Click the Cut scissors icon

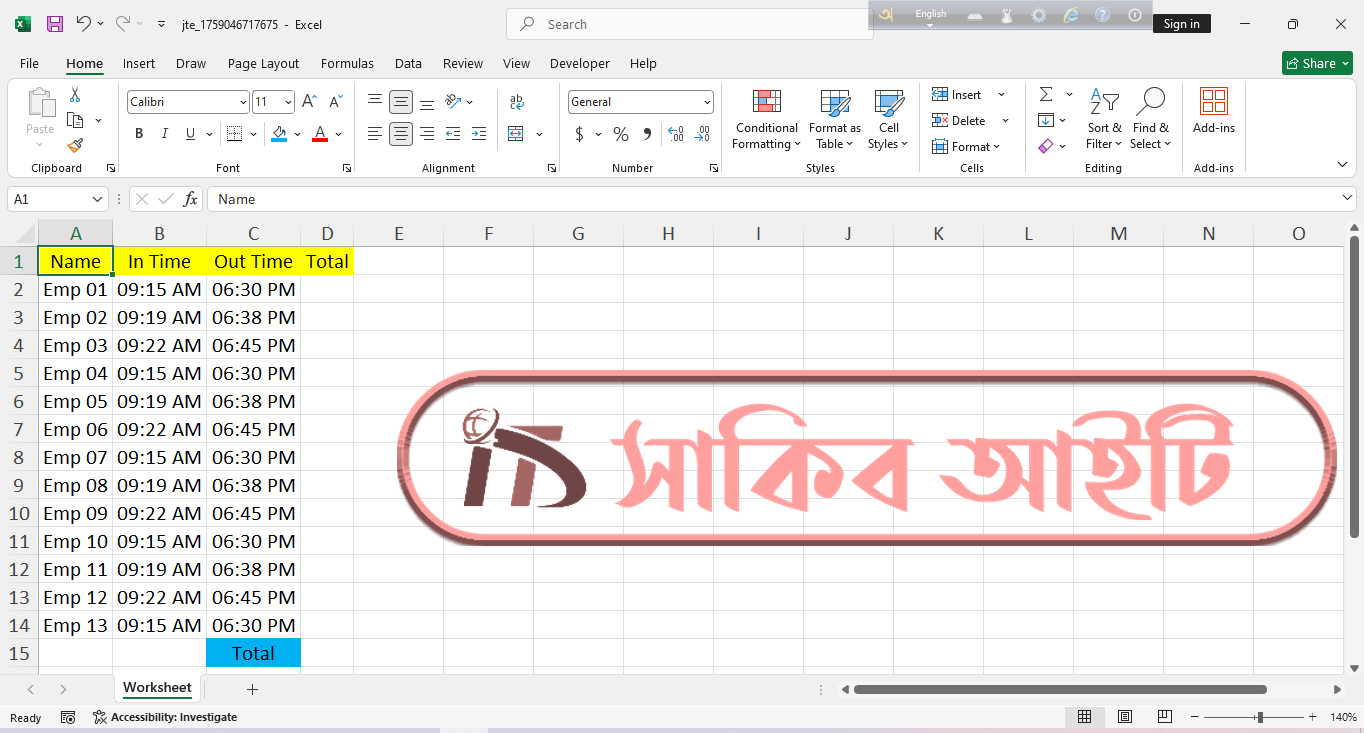(75, 95)
